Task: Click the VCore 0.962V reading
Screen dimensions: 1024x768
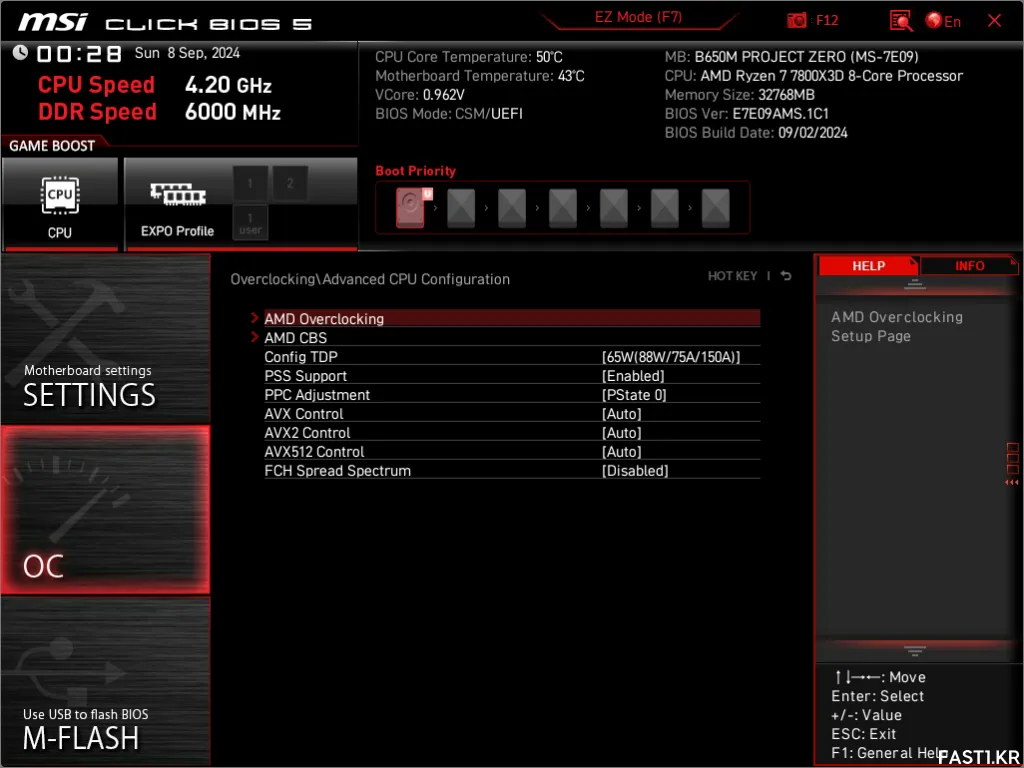Action: [x=419, y=95]
